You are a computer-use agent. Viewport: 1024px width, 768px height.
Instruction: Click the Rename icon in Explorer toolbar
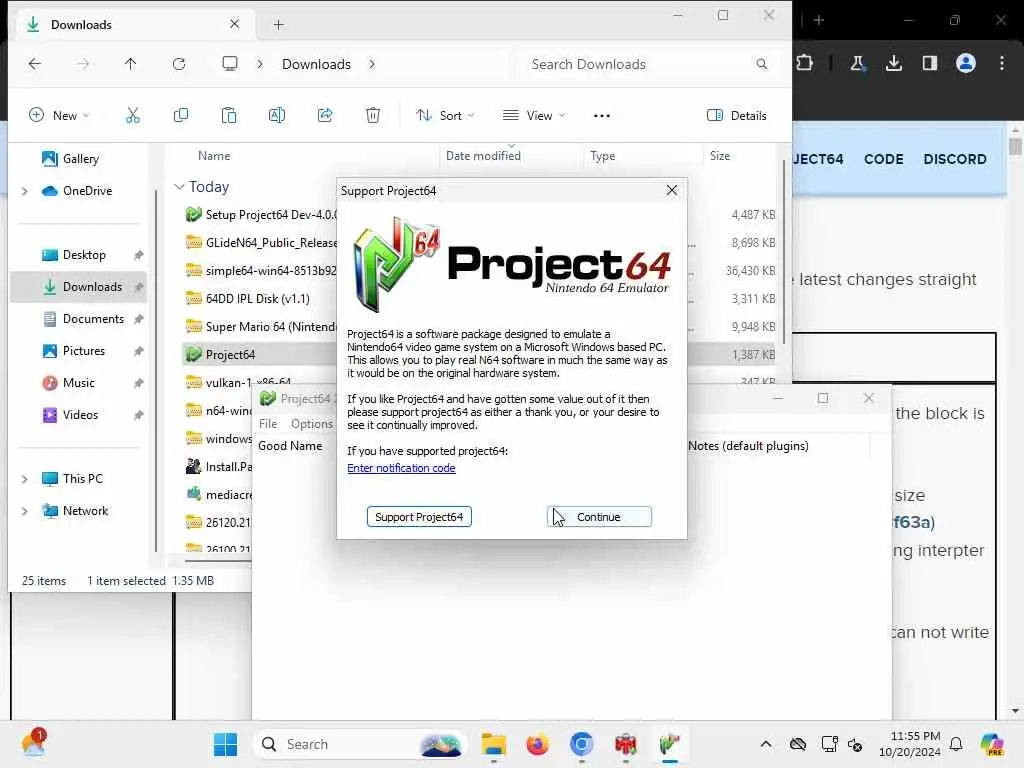[x=277, y=116]
